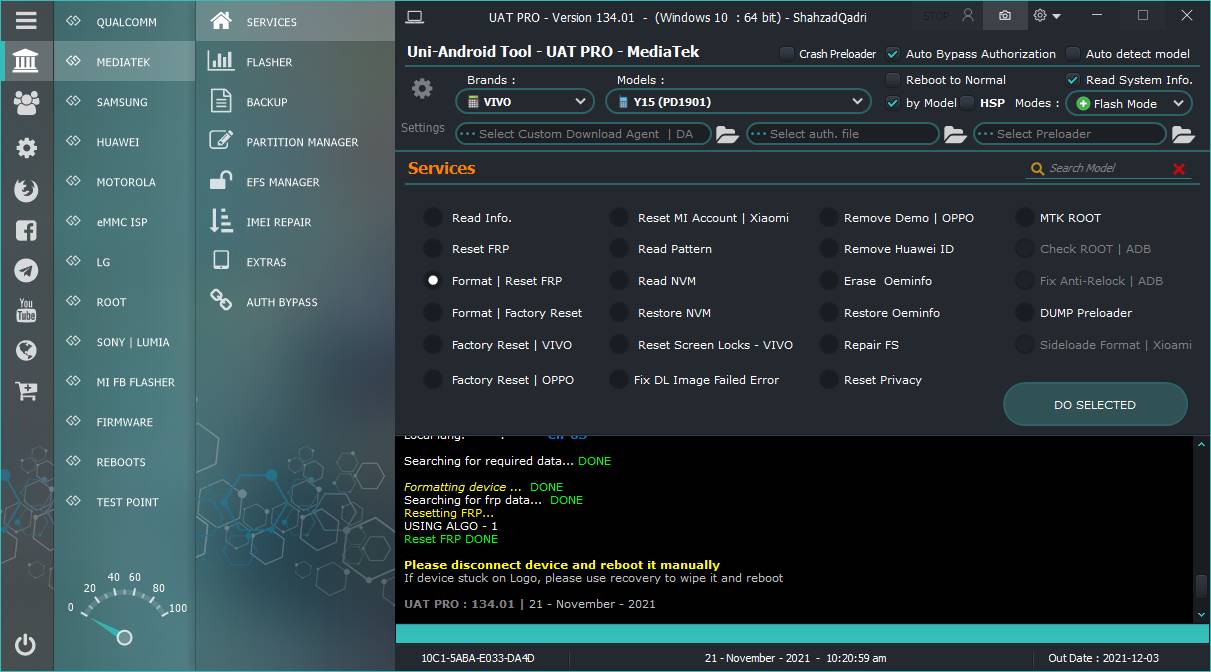
Task: Select Factory Reset | VIVO option
Action: 433,345
